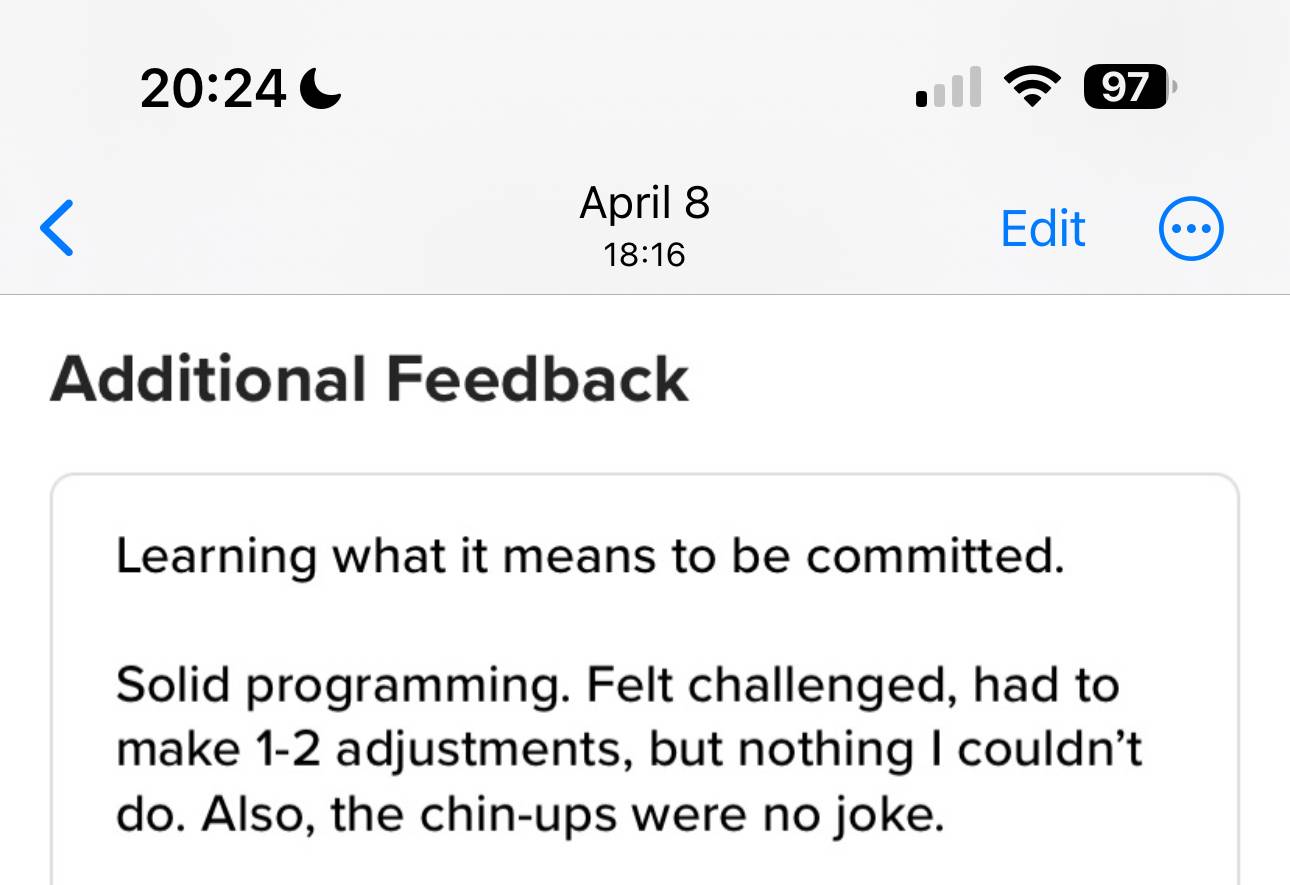Open the circled ellipsis more-options menu

pyautogui.click(x=1190, y=228)
